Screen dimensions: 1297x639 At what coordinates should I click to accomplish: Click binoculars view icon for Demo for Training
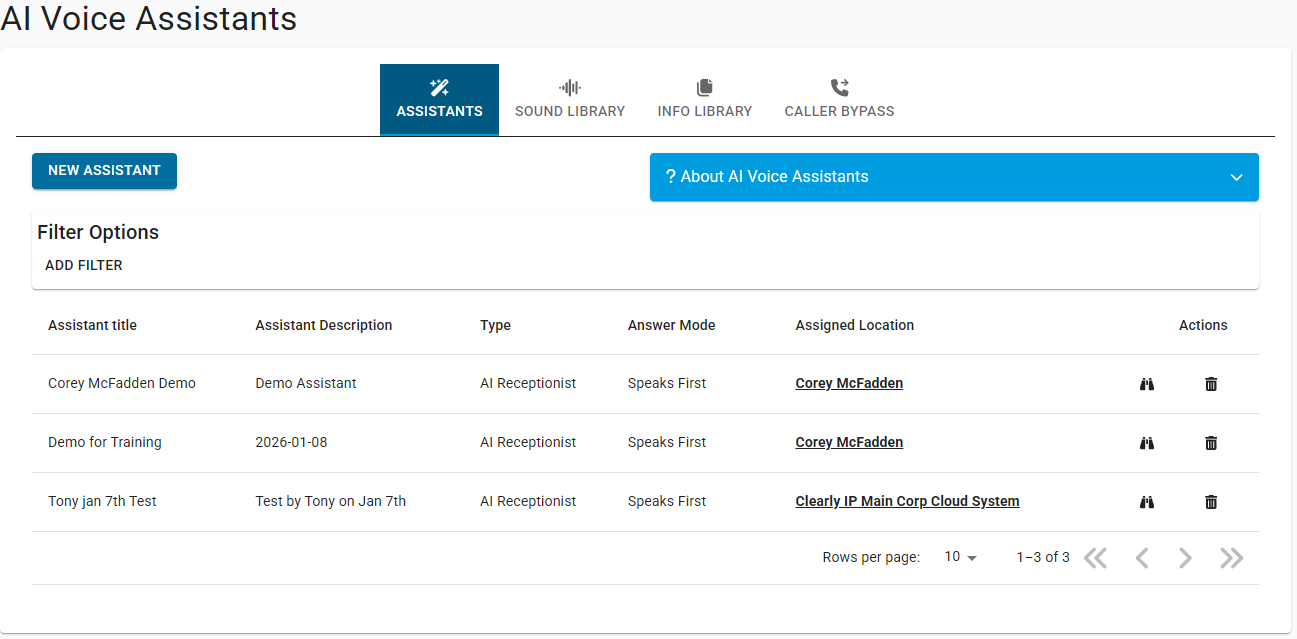(1147, 443)
